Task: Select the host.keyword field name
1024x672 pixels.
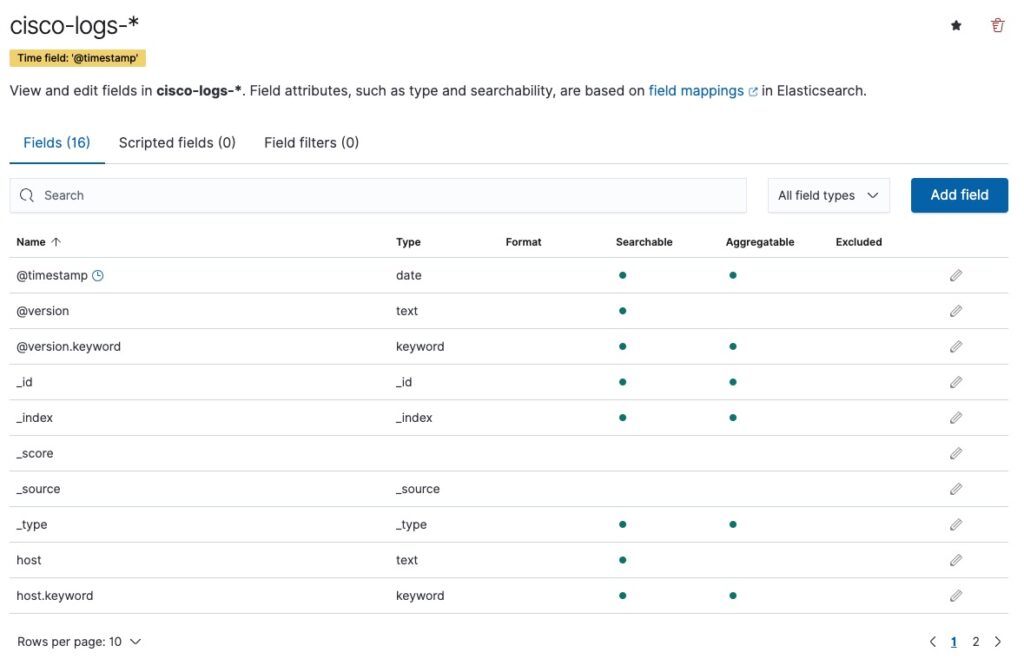Action: click(x=55, y=596)
